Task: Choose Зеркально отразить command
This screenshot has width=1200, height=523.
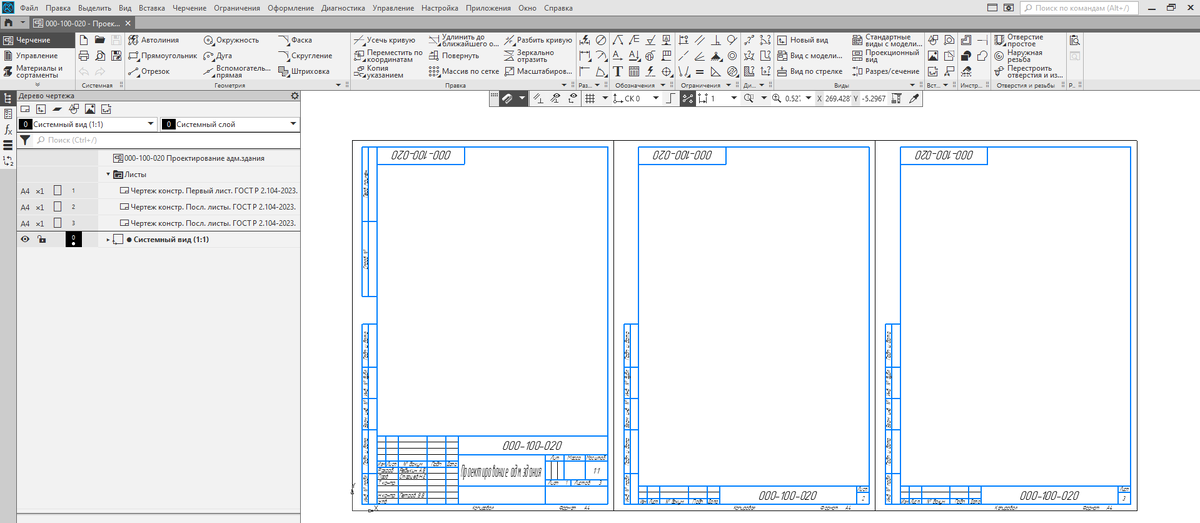Action: click(530, 56)
